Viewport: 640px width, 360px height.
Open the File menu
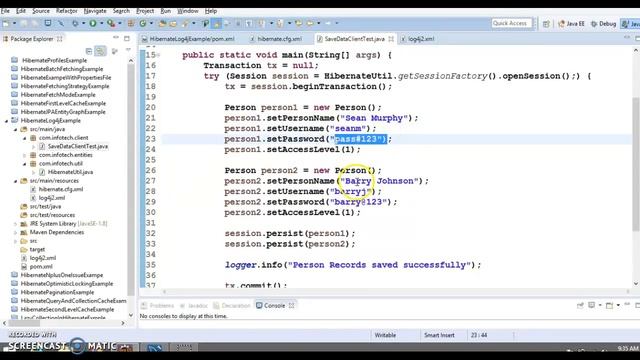[x=5, y=11]
